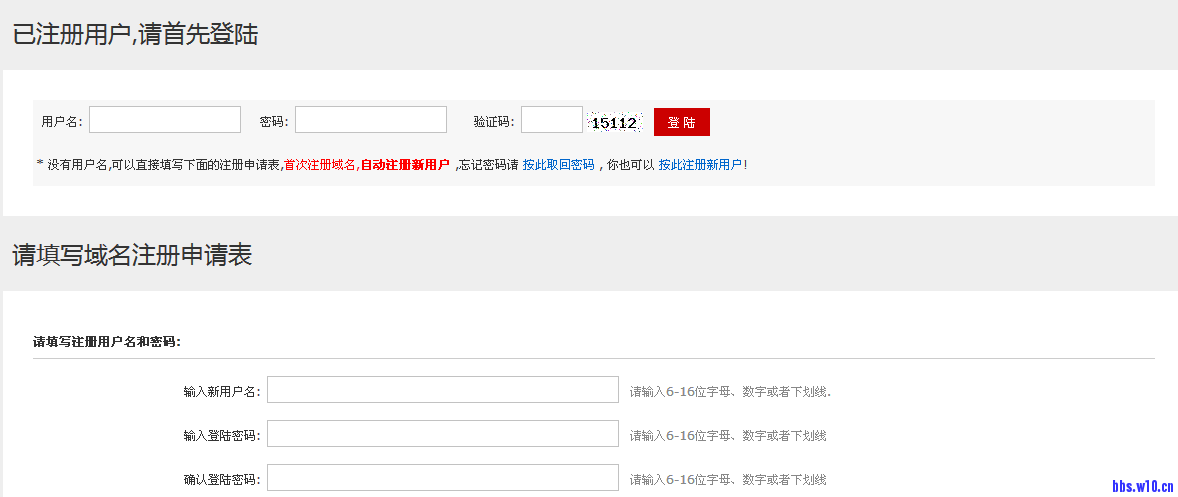Screen dimensions: 1178x497
Task: Click the 输入新用户名: label
Action: pyautogui.click(x=221, y=391)
